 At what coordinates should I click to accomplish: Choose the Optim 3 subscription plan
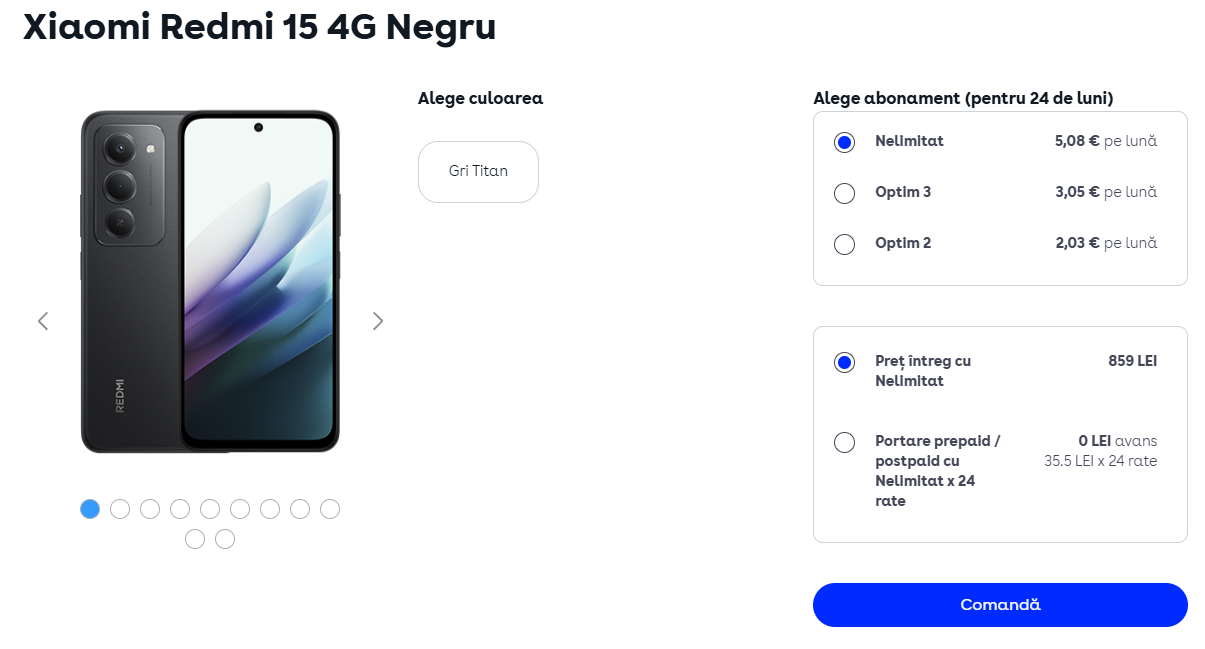844,193
